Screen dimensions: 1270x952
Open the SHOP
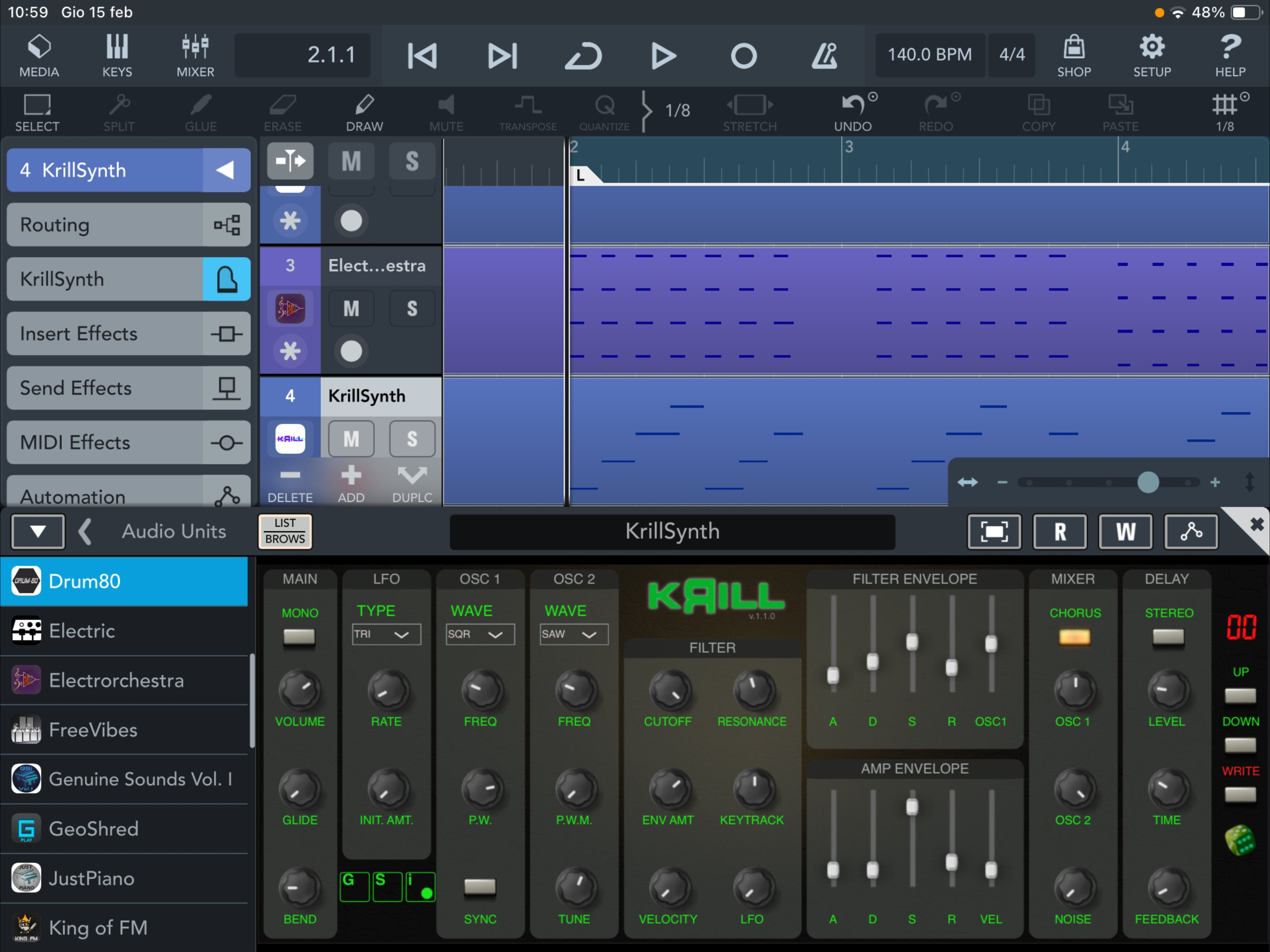[1074, 56]
